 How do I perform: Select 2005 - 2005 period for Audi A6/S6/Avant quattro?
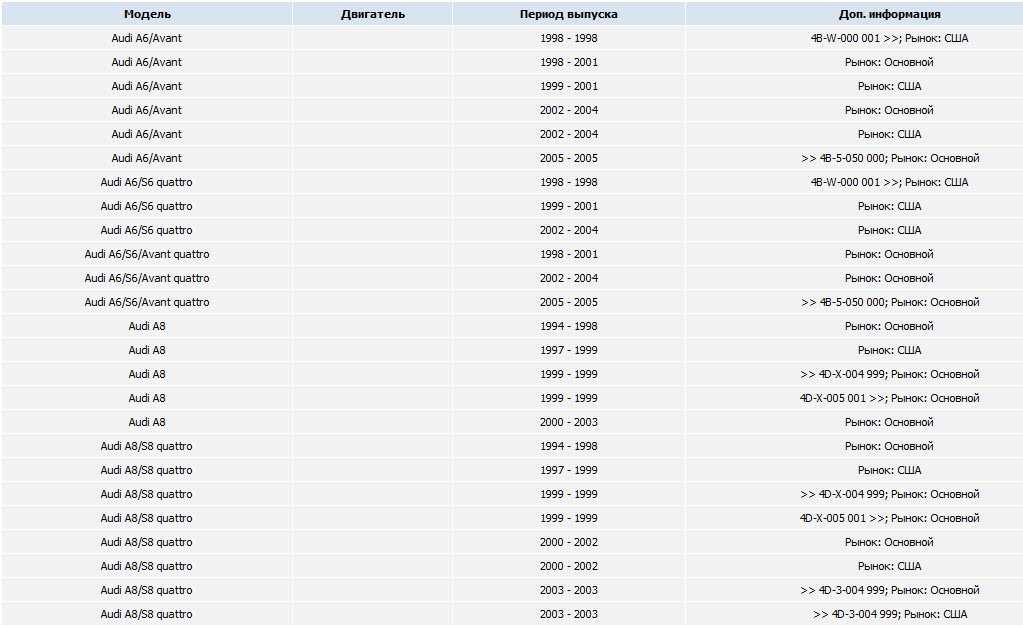568,302
